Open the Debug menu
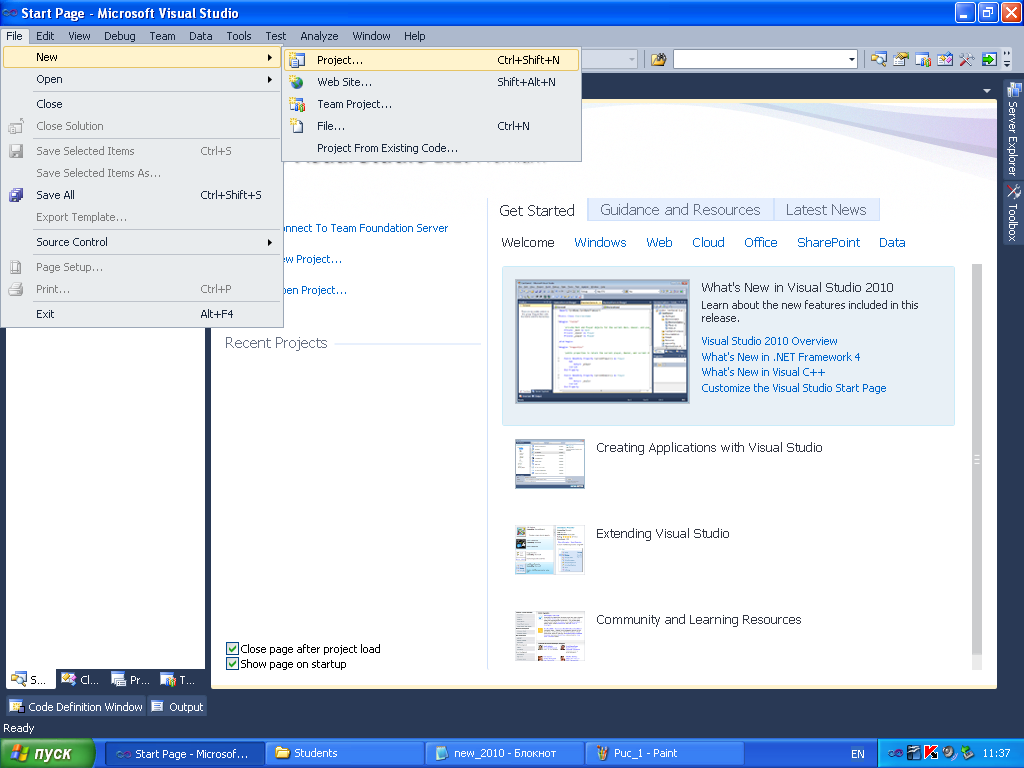Screen dimensions: 1024x768 [120, 36]
